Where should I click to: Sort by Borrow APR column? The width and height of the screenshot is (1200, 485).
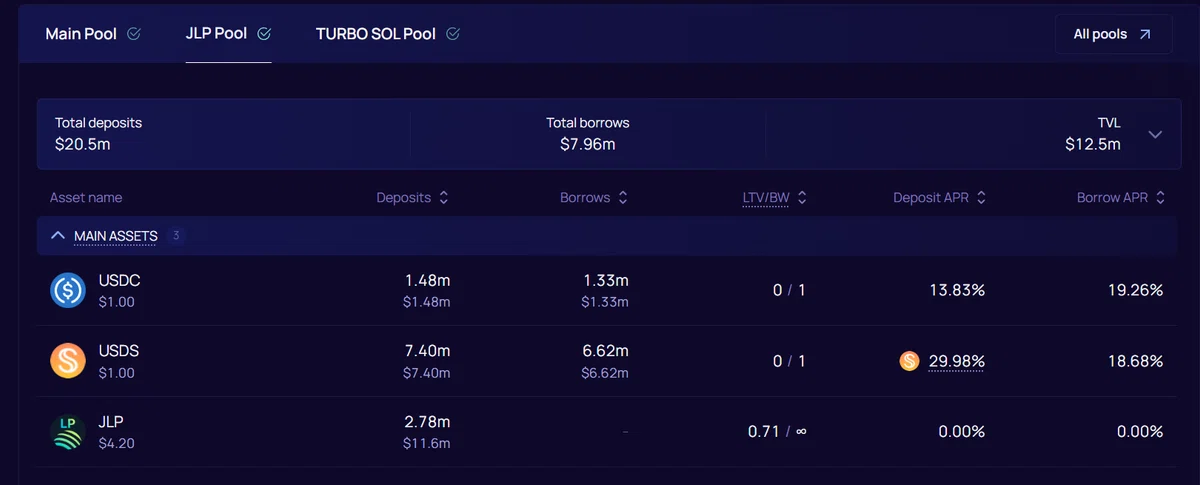(1121, 198)
